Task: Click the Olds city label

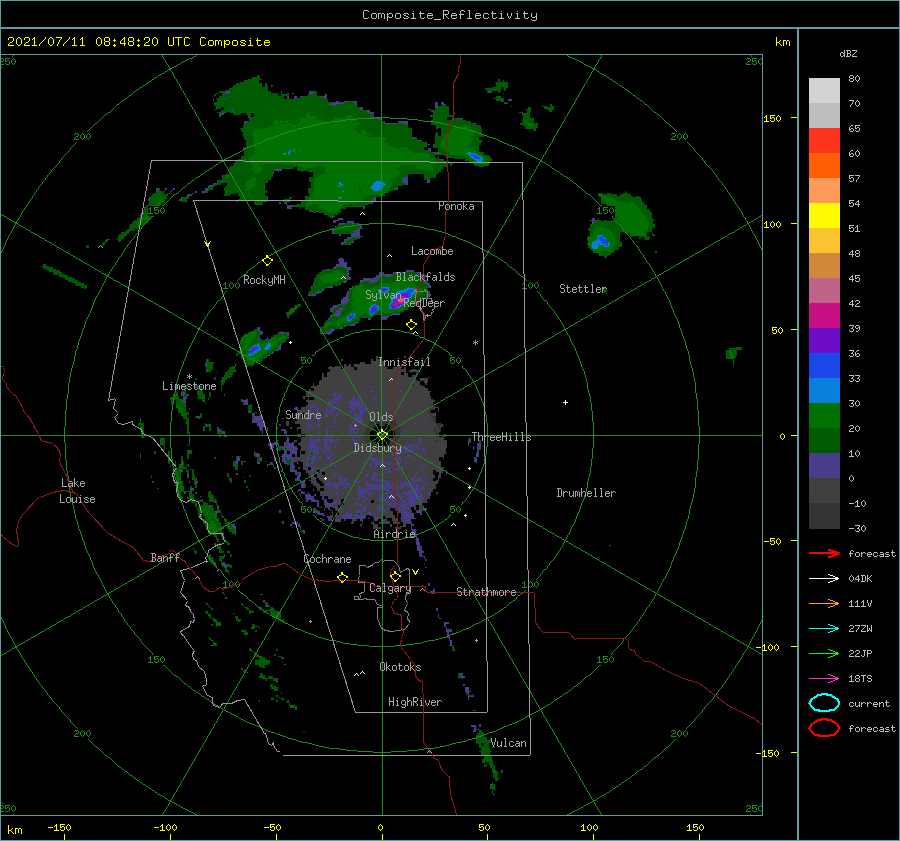Action: point(381,417)
